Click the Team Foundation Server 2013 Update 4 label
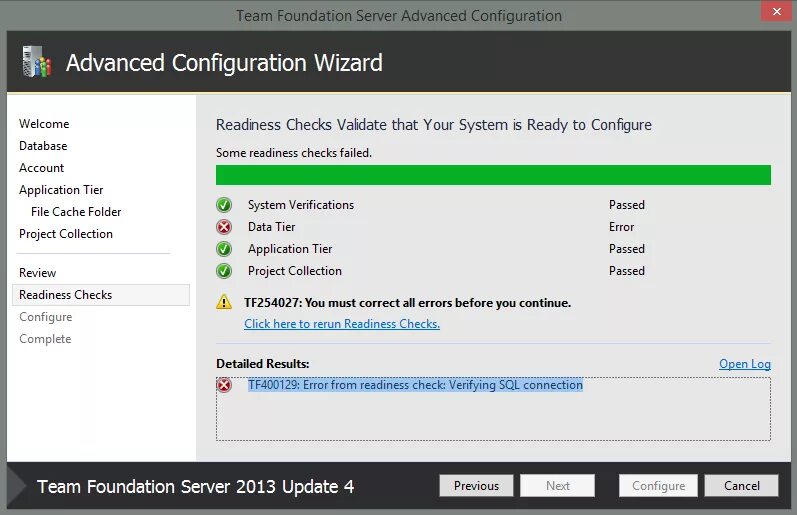Viewport: 797px width, 515px height. click(196, 487)
